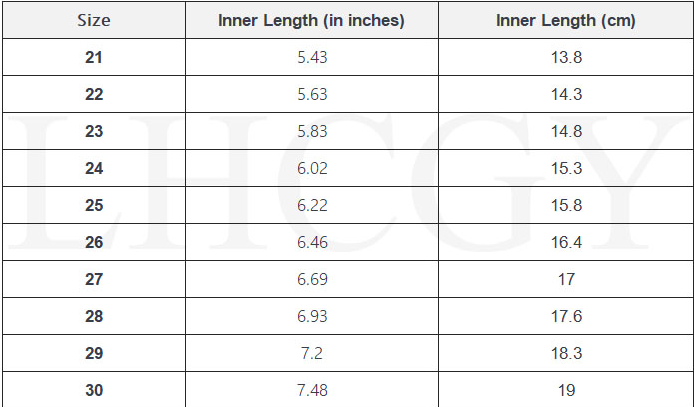Click the size 28 cell

[94, 316]
